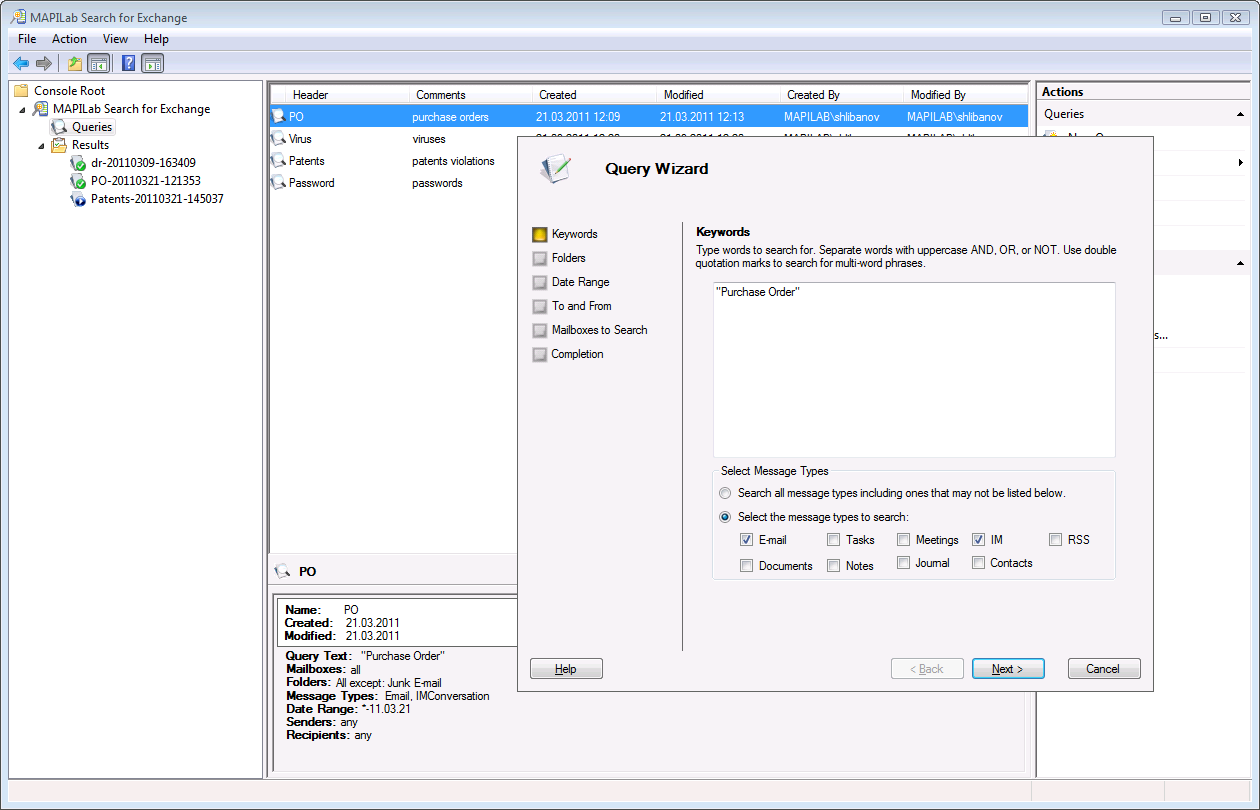Check the Documents message type checkbox

click(747, 566)
